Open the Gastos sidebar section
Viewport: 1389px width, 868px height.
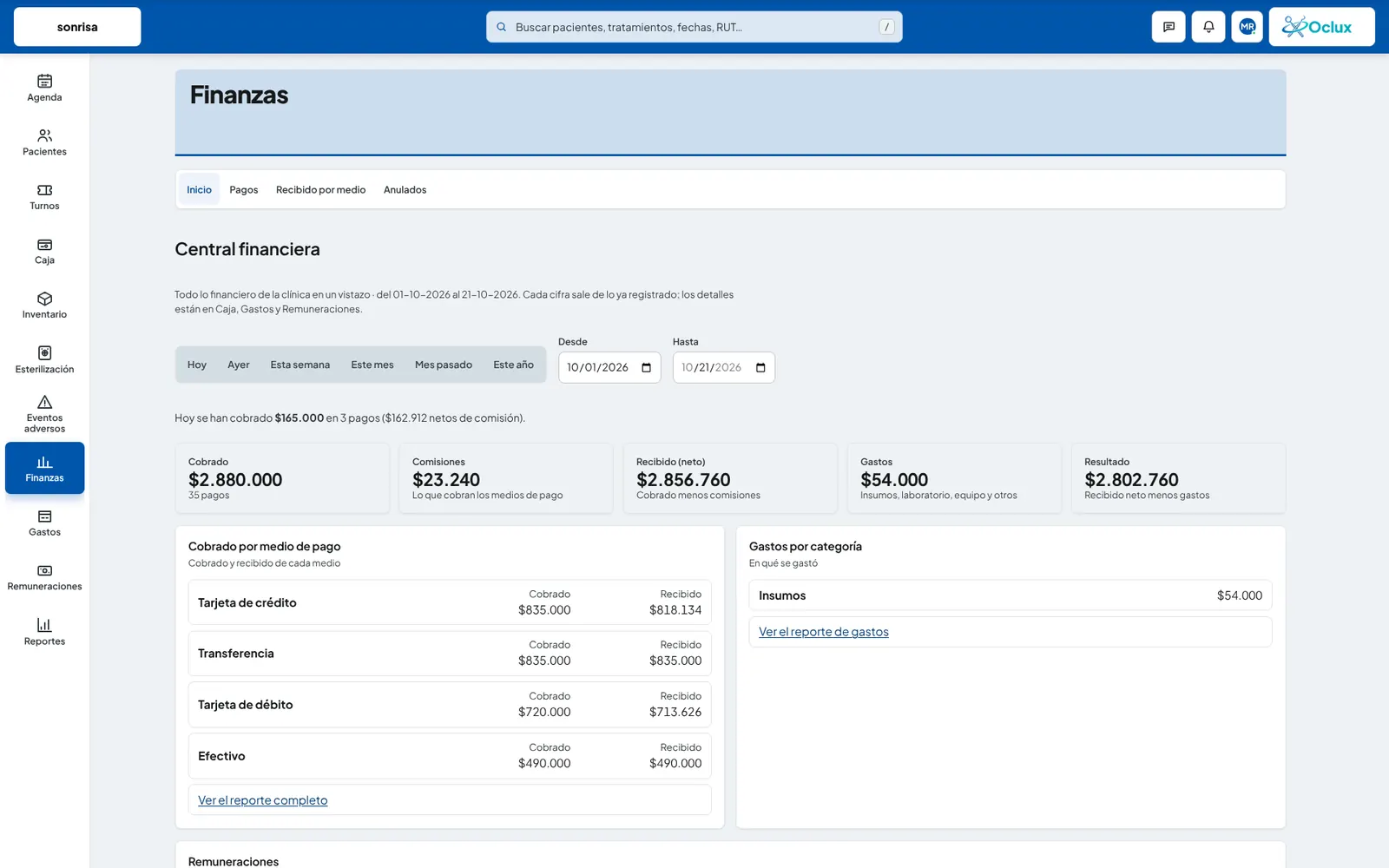(x=44, y=523)
